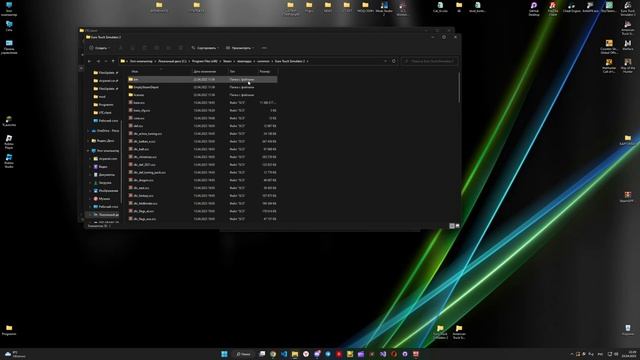Click the Explorer forward arrow
640x360 pixels.
[x=98, y=61]
